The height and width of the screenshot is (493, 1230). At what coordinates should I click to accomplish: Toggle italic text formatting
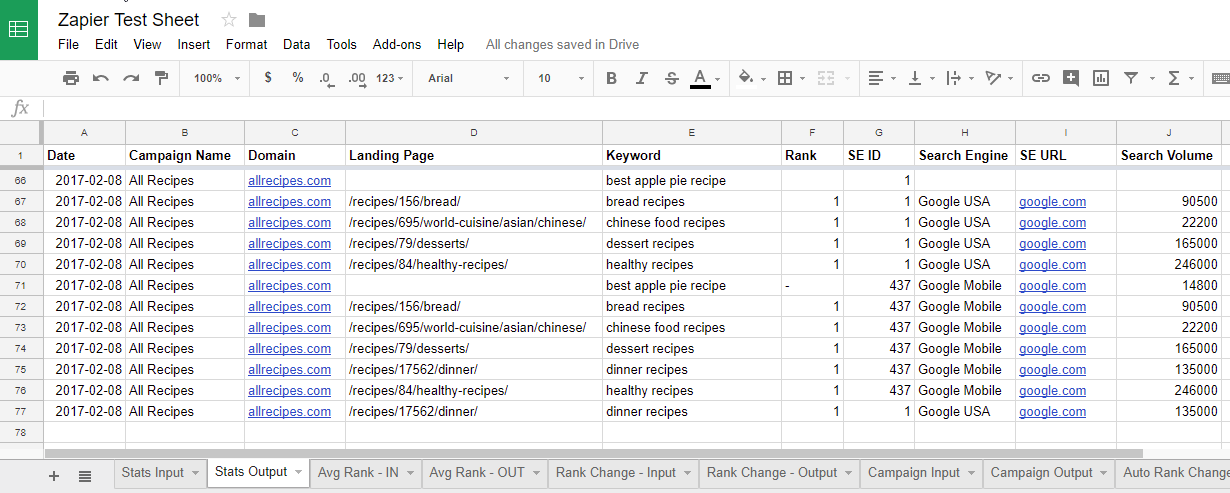[x=642, y=78]
